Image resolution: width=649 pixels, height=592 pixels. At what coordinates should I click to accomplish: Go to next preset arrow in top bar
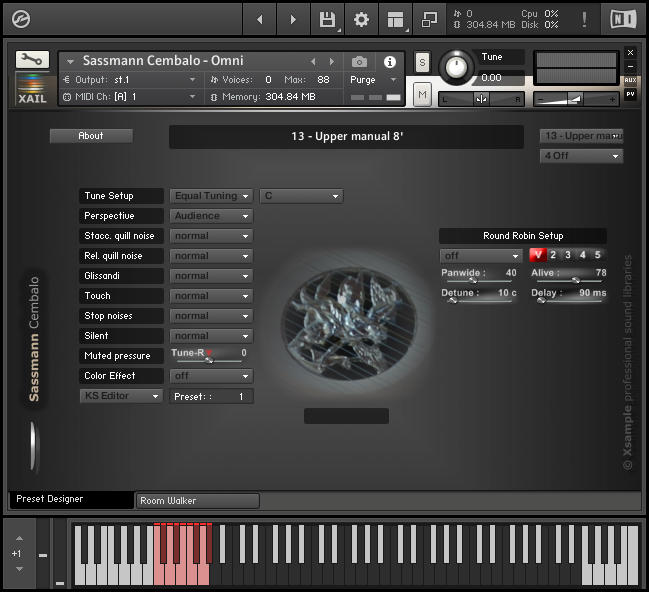click(x=293, y=19)
